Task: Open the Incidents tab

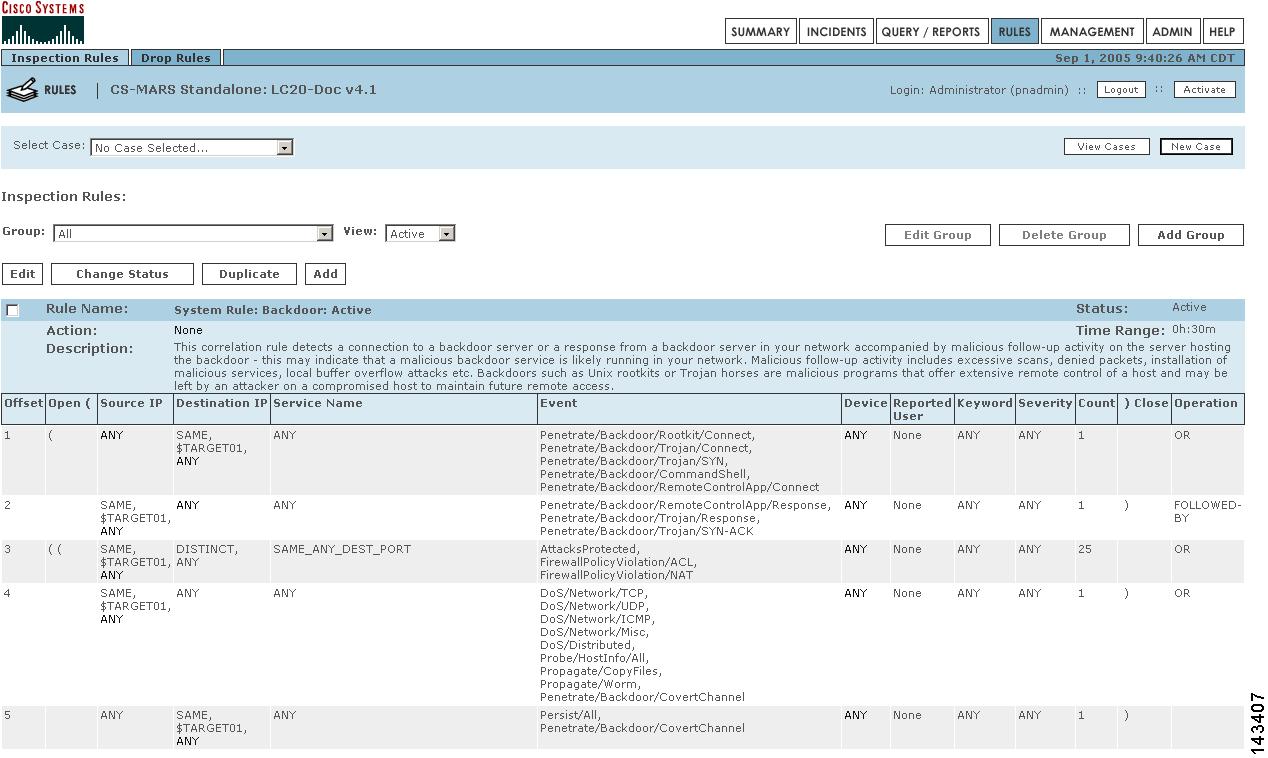Action: 836,32
